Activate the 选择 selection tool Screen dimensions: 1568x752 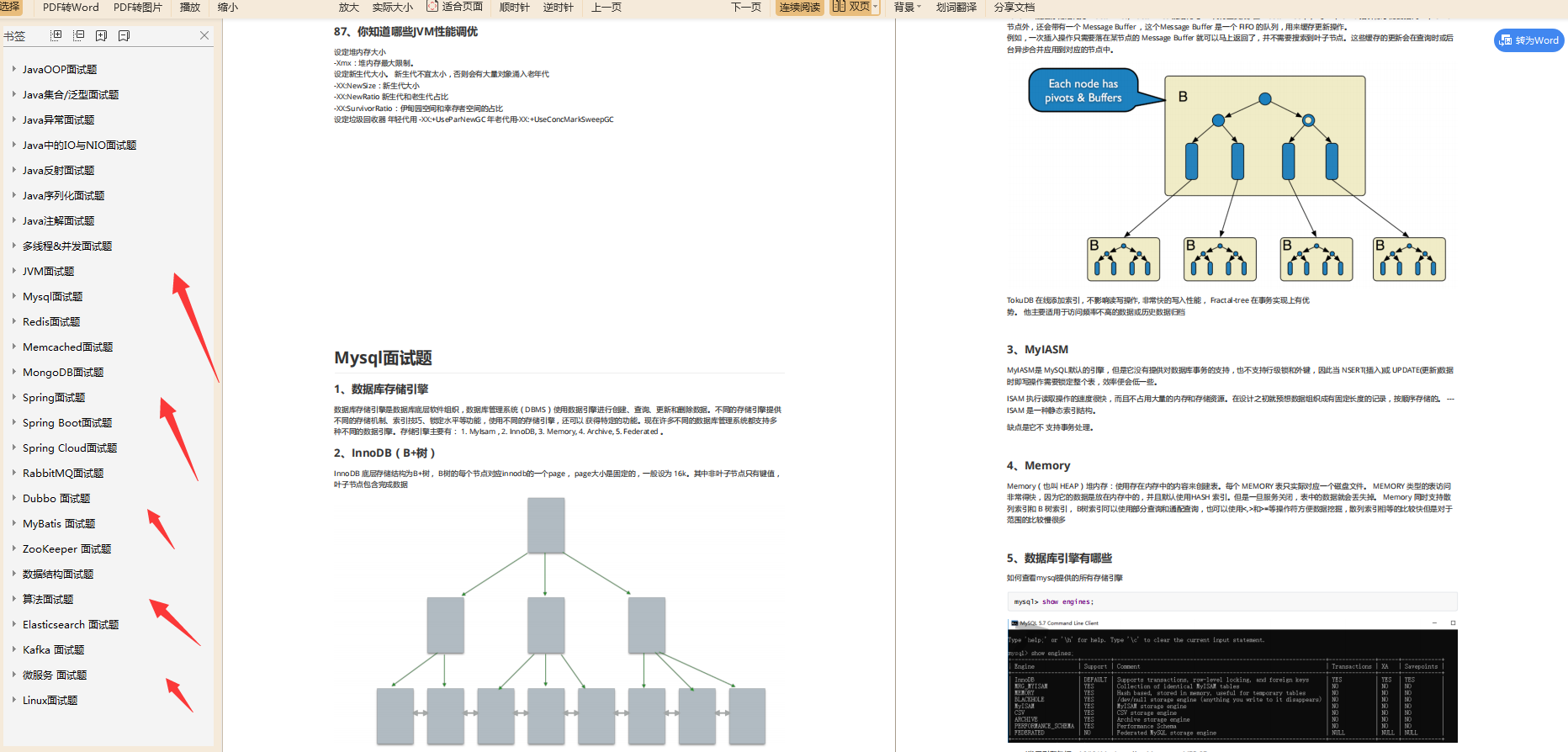10,7
